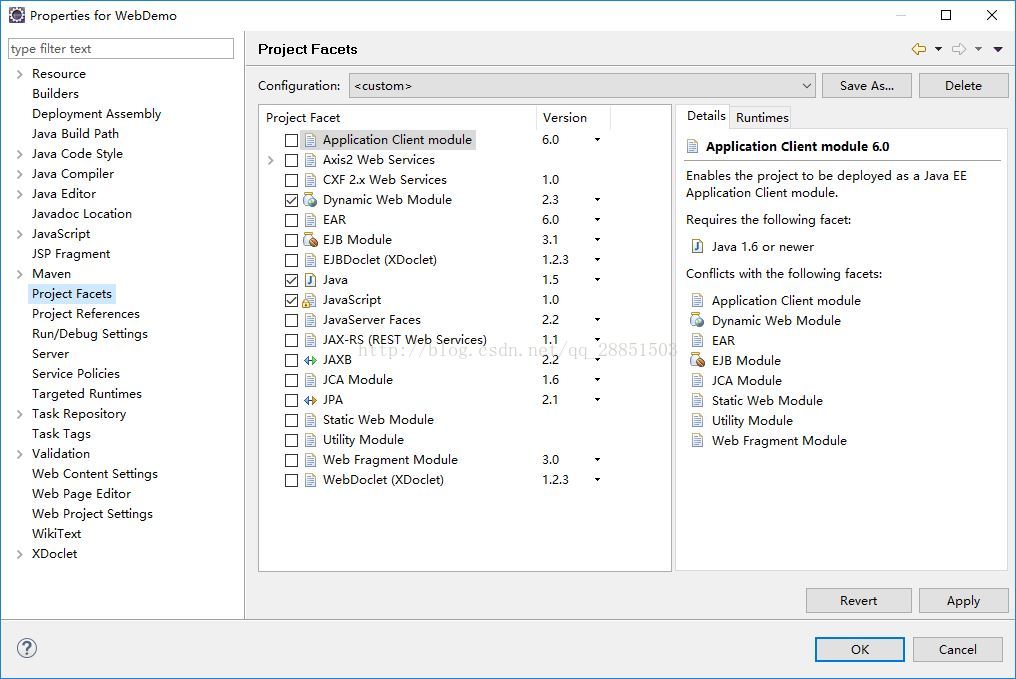Open Dynamic Web Module version dropdown
This screenshot has height=679, width=1016.
pyautogui.click(x=597, y=200)
